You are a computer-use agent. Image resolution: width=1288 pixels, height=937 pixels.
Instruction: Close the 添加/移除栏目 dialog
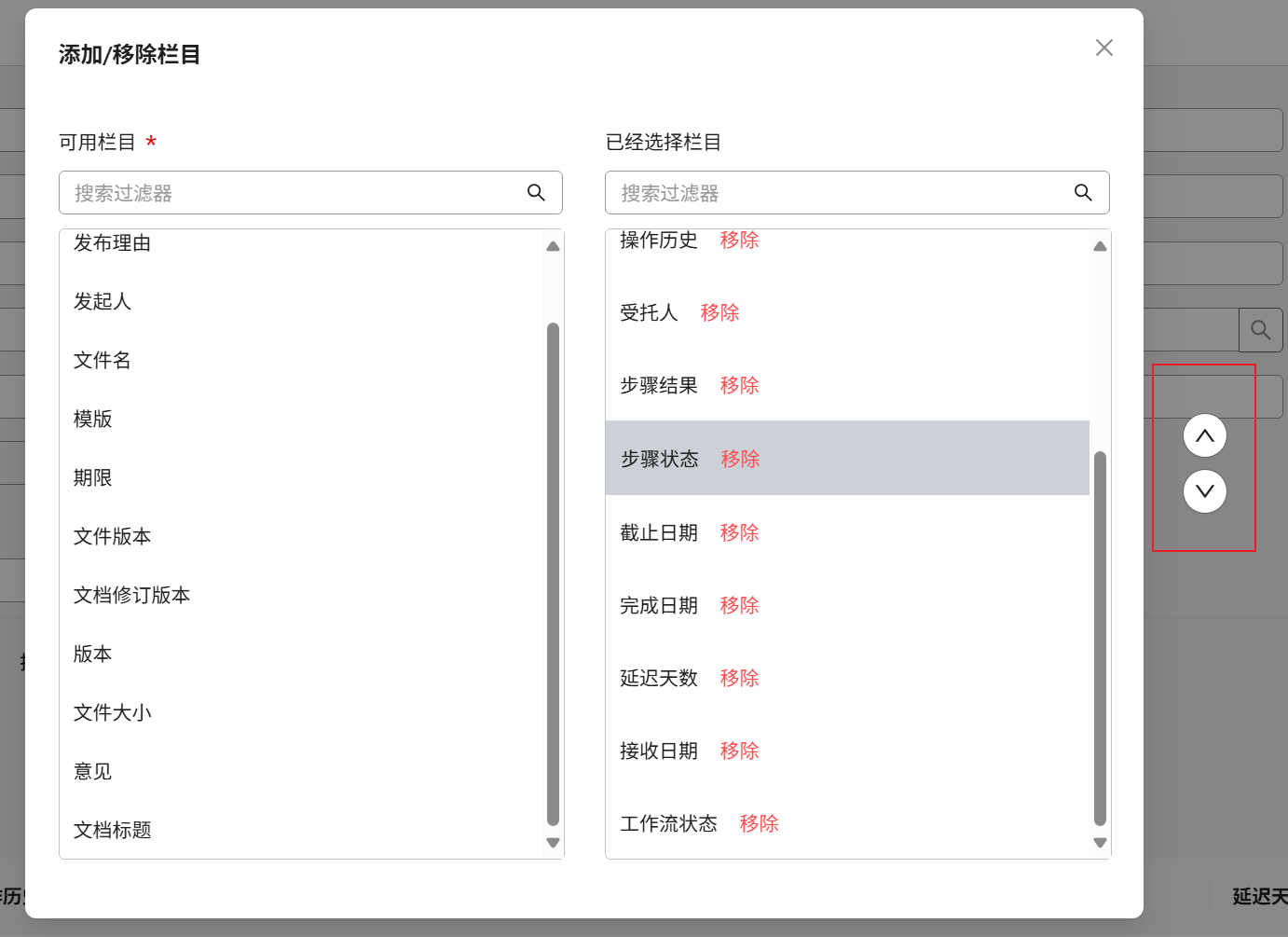coord(1104,48)
